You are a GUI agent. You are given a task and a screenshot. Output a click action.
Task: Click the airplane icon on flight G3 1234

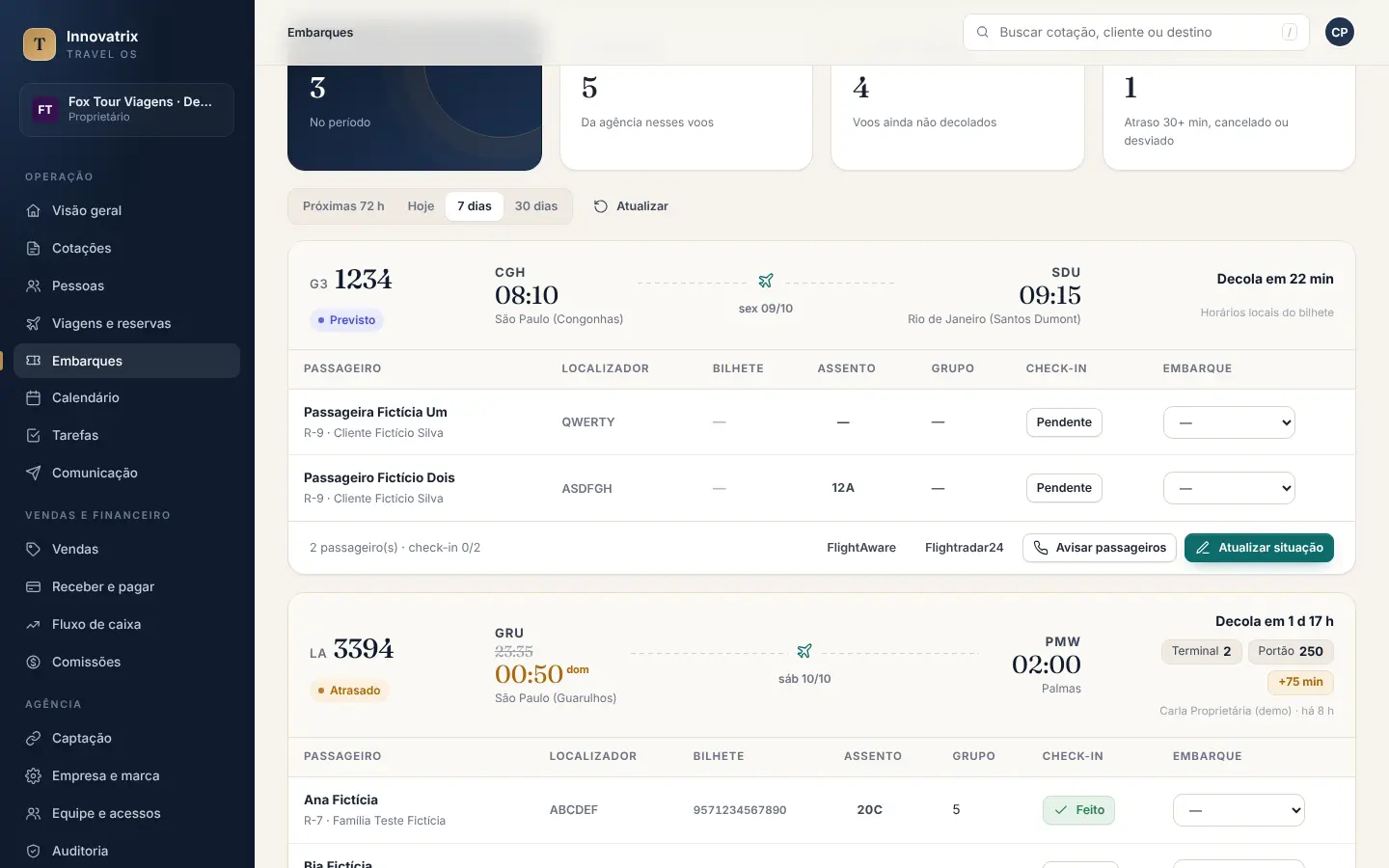(x=766, y=281)
